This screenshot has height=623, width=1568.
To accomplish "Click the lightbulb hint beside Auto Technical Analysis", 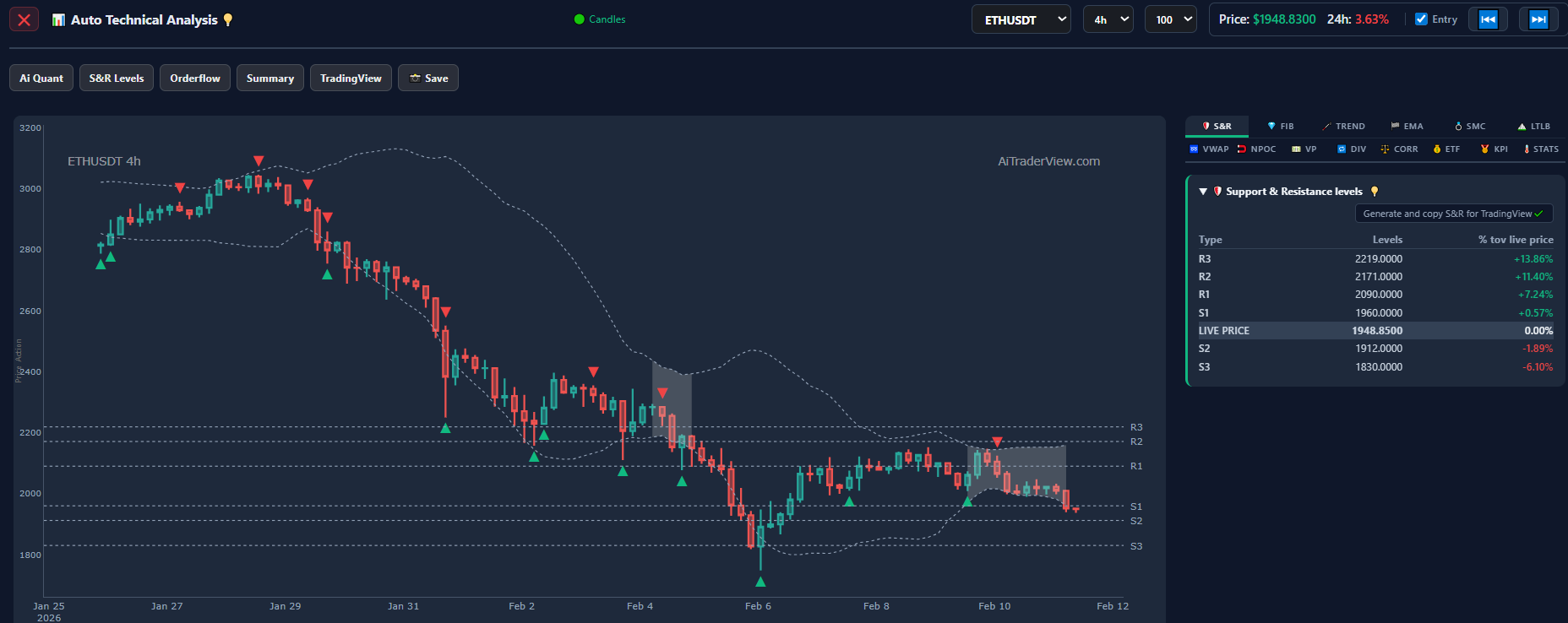I will (x=227, y=19).
